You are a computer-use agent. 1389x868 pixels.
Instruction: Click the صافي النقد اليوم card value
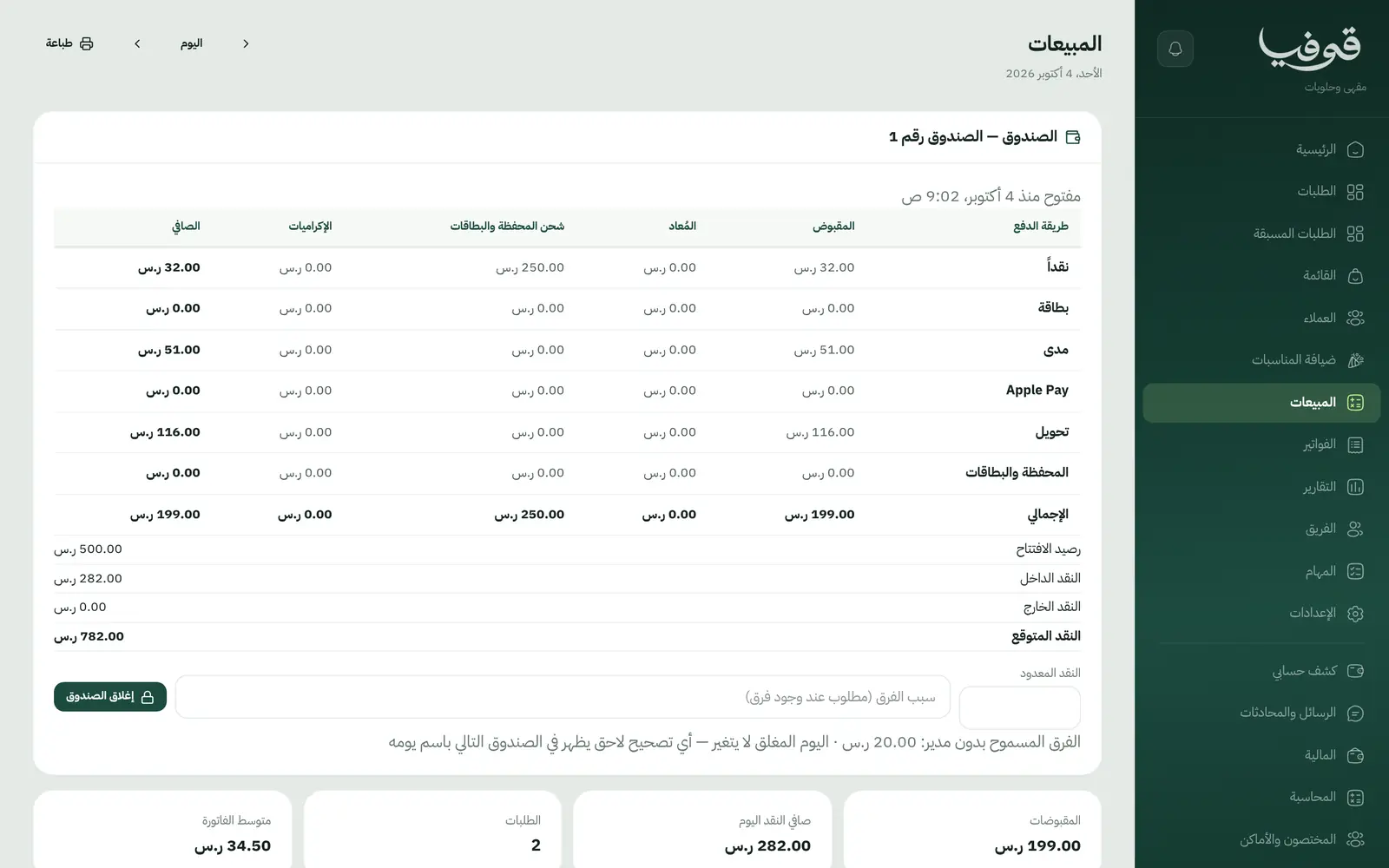[768, 846]
